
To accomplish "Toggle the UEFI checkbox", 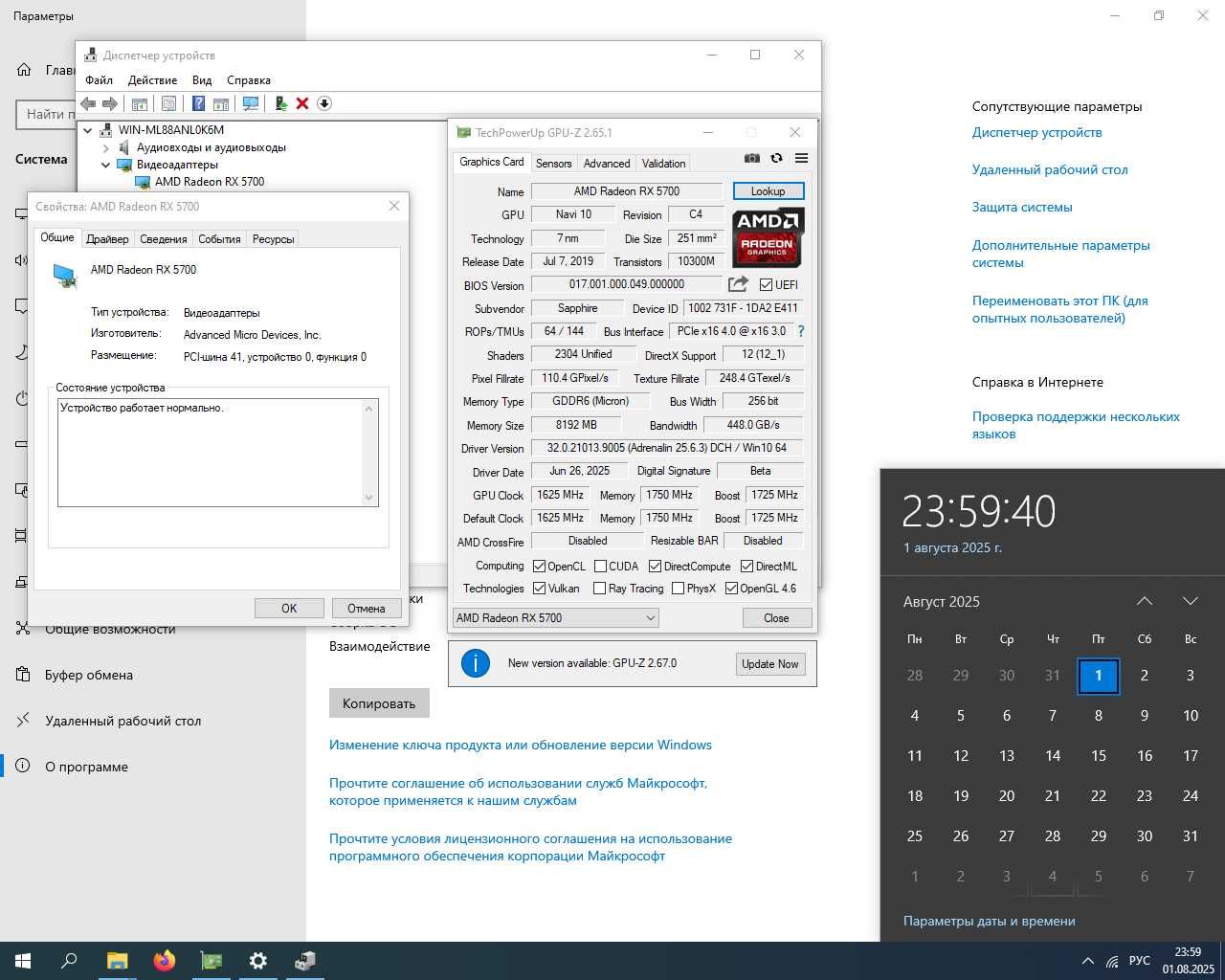I will (766, 284).
